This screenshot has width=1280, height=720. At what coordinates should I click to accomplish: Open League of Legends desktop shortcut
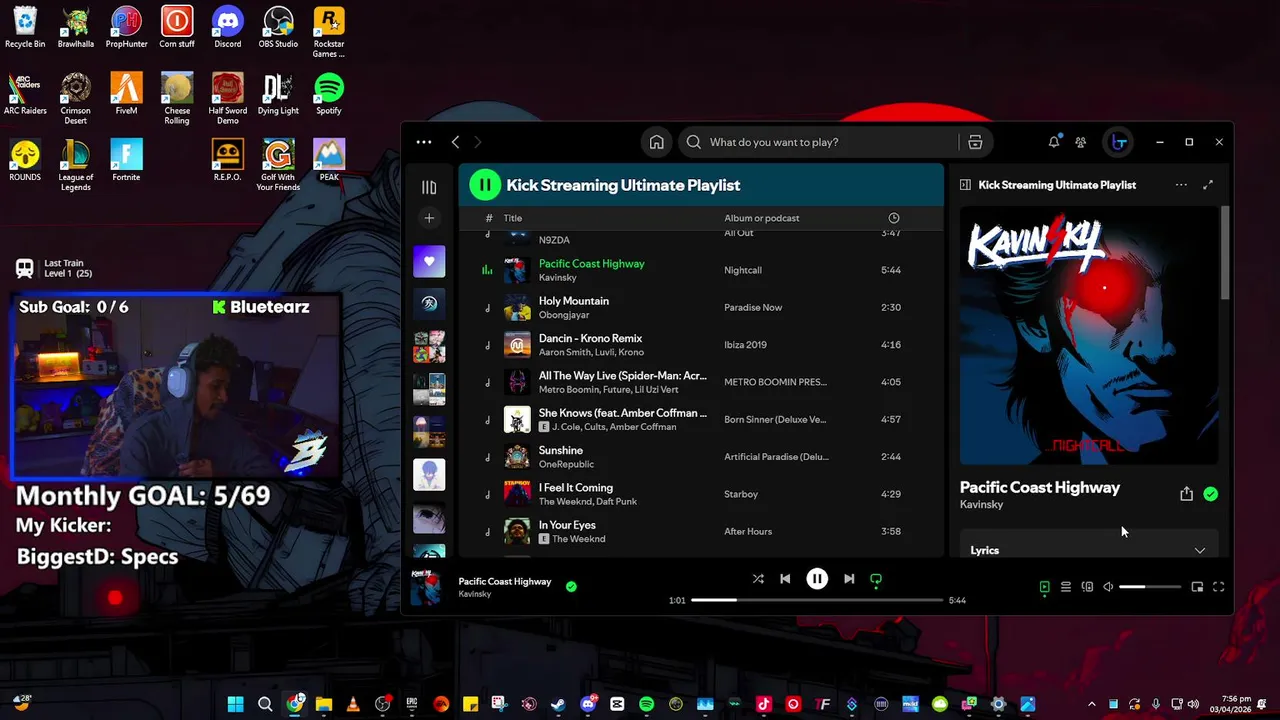[x=75, y=165]
